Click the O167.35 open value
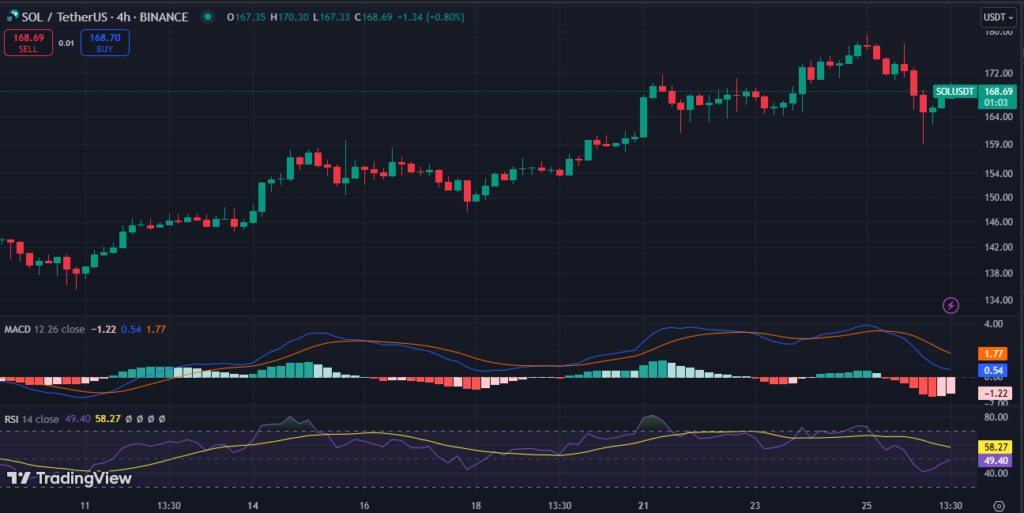The width and height of the screenshot is (1024, 513). pyautogui.click(x=246, y=17)
